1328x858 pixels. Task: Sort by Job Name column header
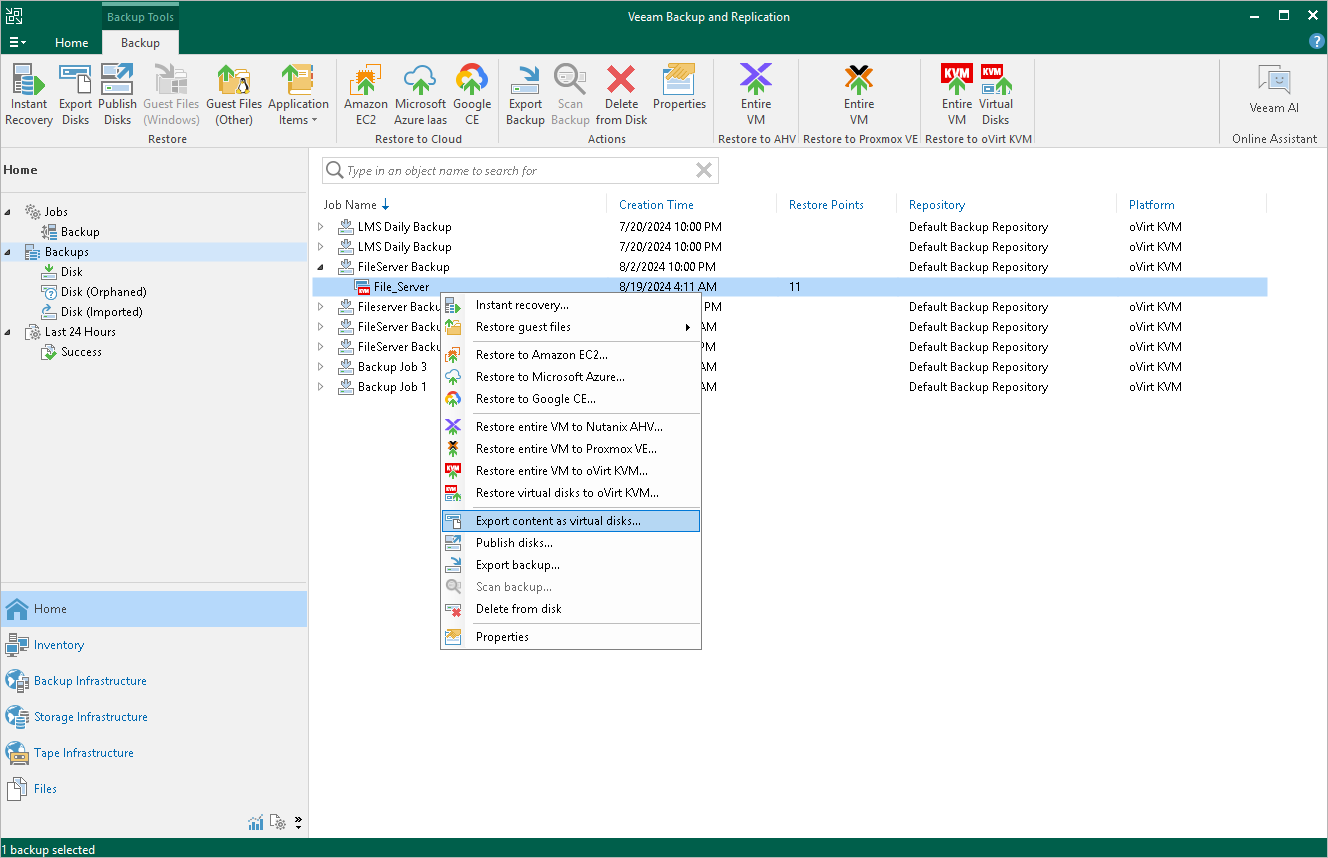(350, 205)
